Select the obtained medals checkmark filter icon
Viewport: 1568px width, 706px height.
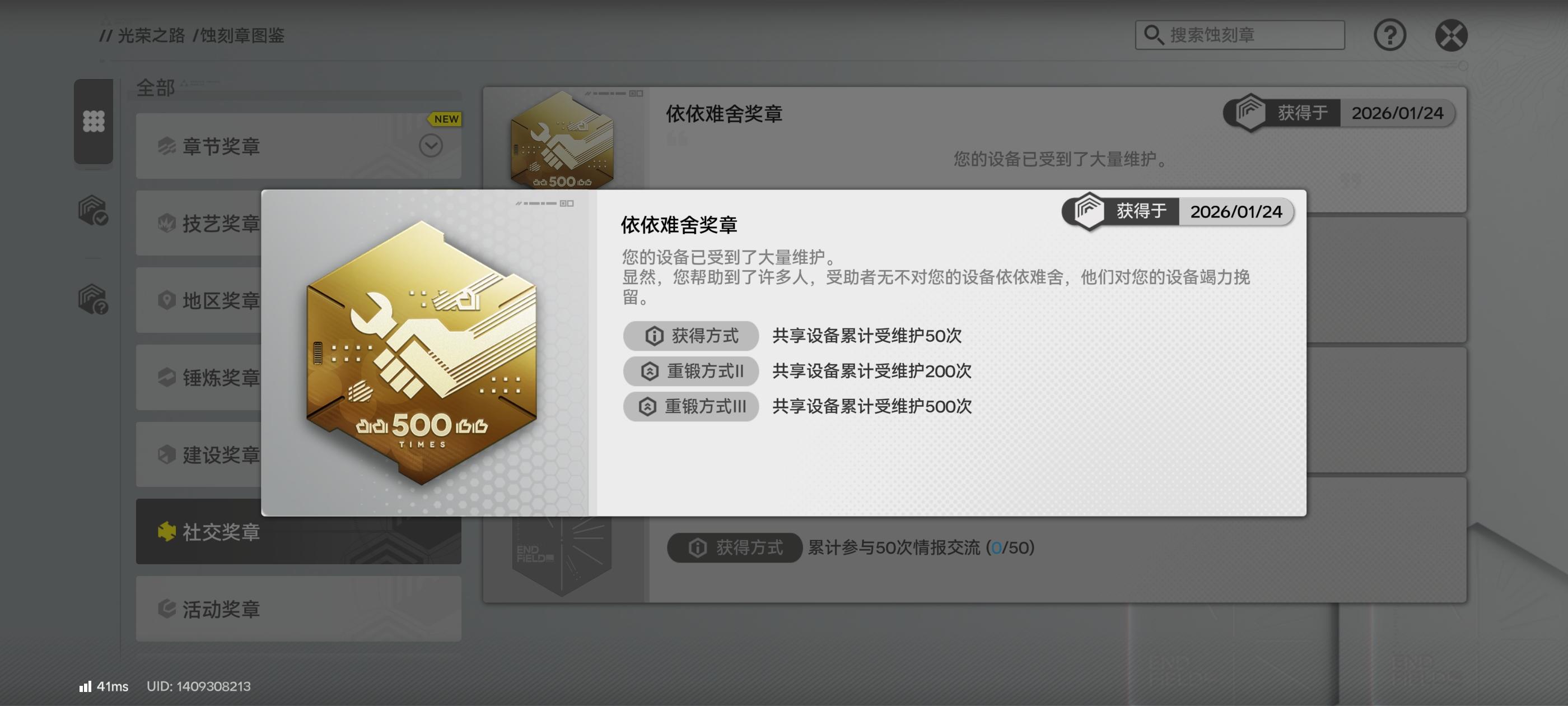[x=93, y=210]
